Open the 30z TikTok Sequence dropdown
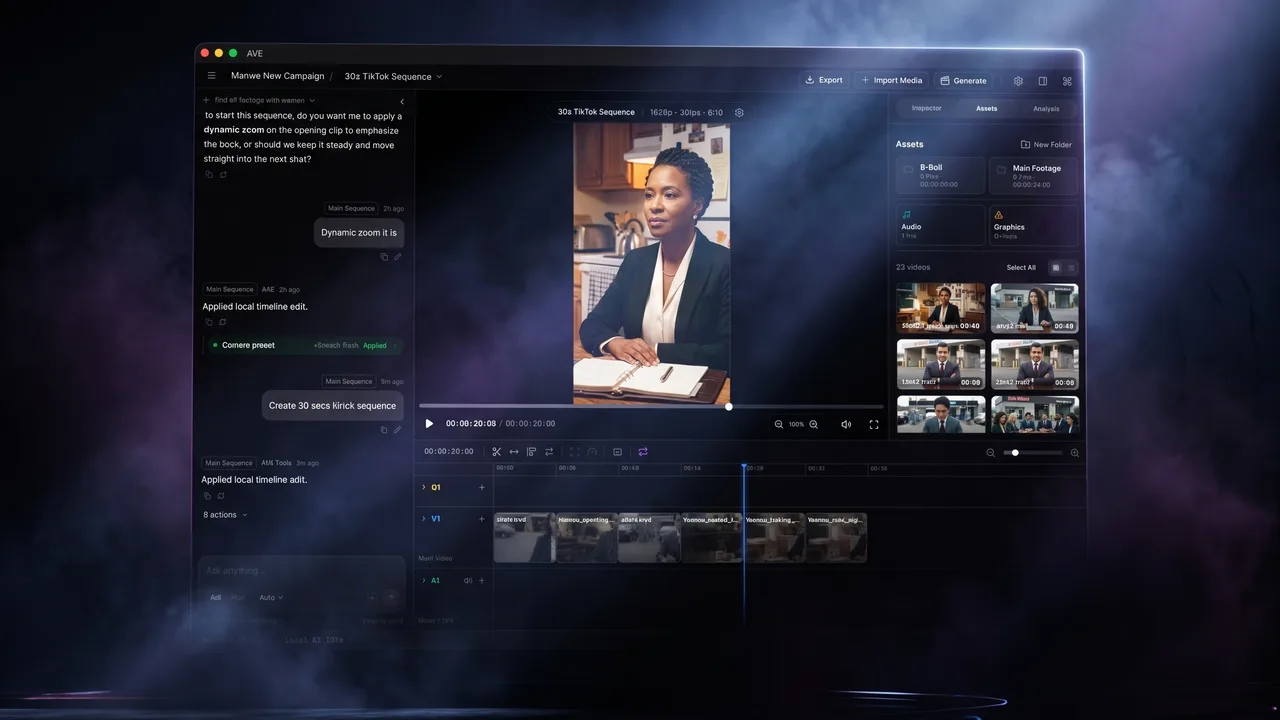Screen dimensions: 1280x720 coord(393,76)
